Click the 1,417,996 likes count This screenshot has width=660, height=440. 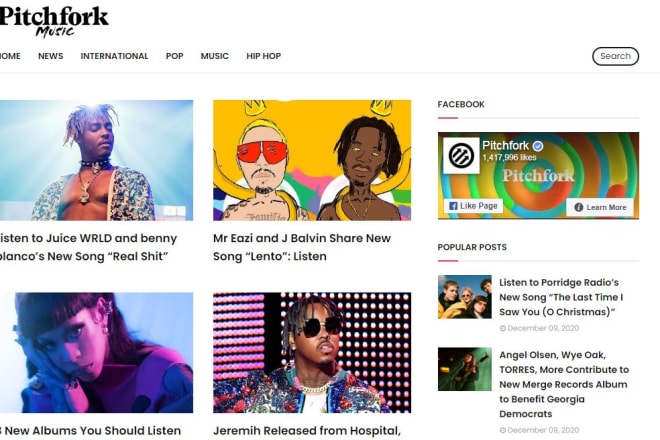pos(509,157)
